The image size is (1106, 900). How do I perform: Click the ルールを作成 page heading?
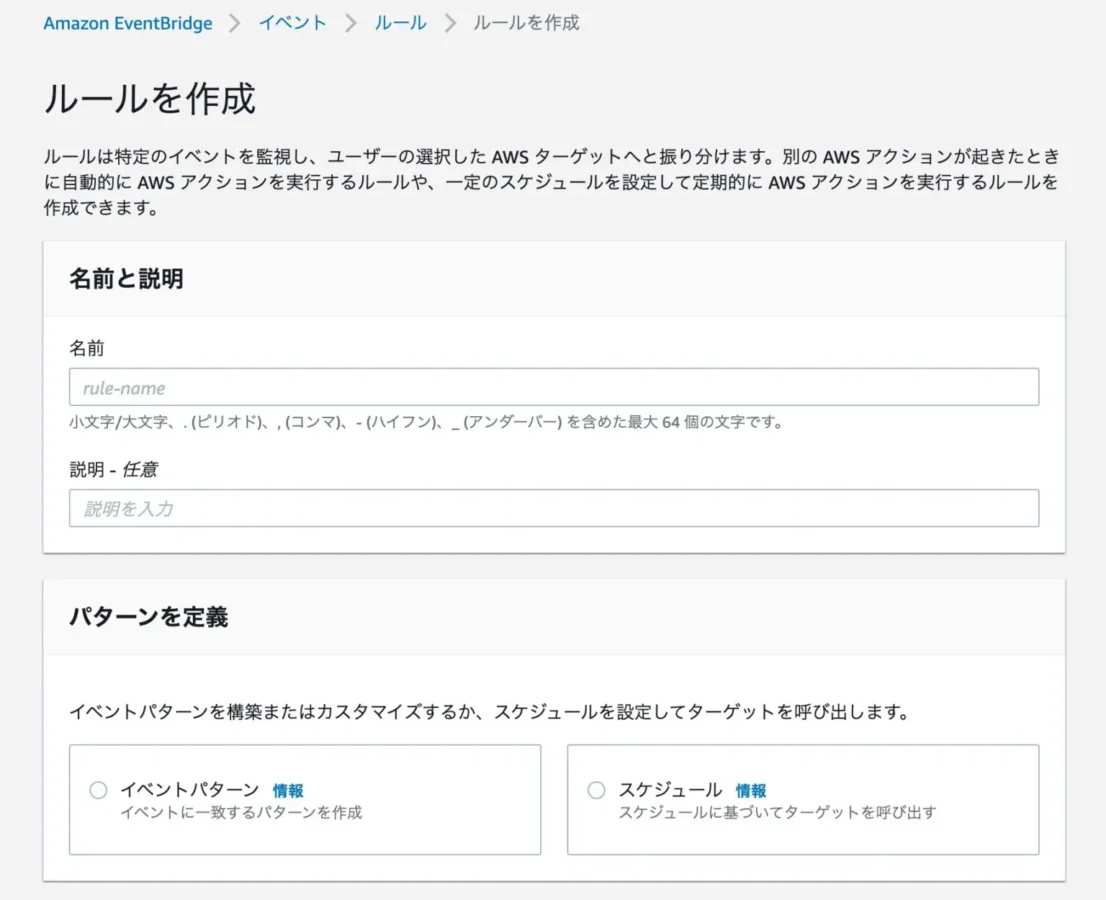tap(149, 99)
